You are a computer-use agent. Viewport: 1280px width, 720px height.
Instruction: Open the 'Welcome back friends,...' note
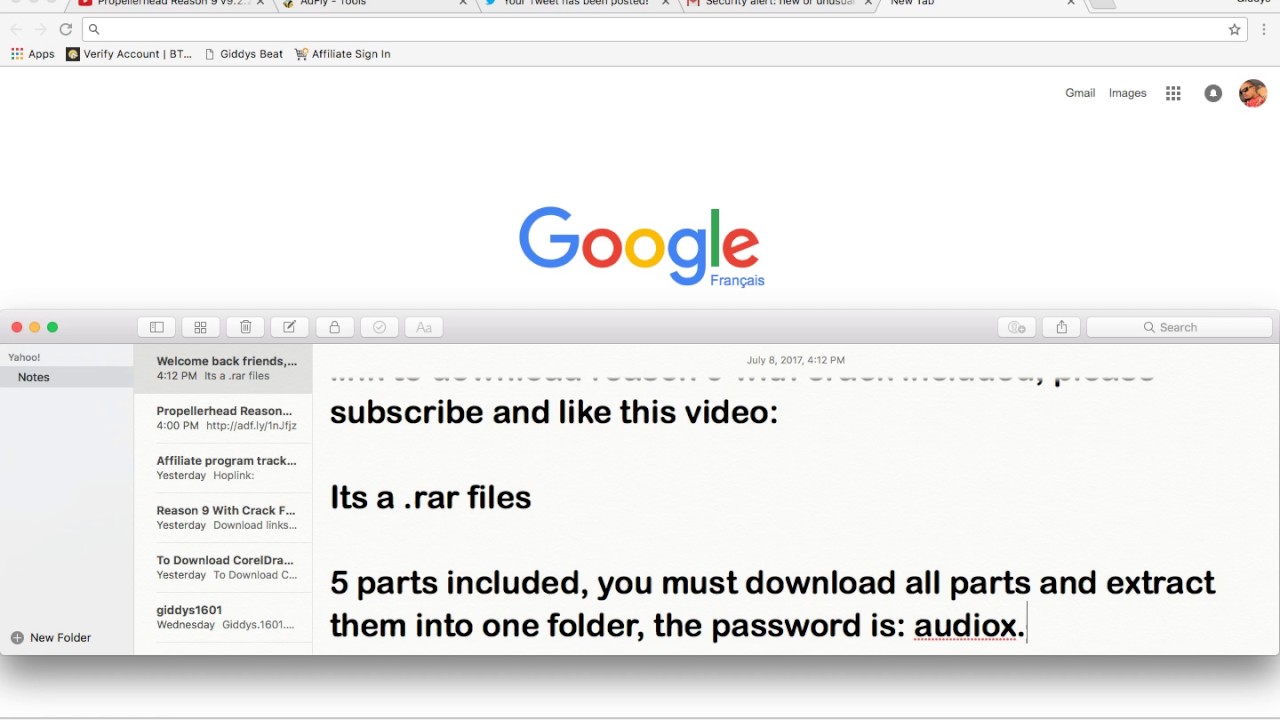pos(223,368)
